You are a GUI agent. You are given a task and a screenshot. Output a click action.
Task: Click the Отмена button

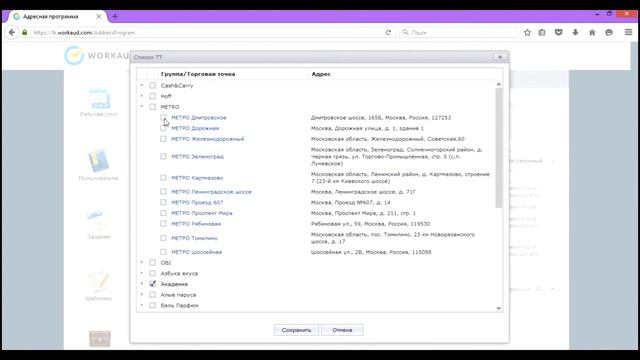click(x=342, y=330)
